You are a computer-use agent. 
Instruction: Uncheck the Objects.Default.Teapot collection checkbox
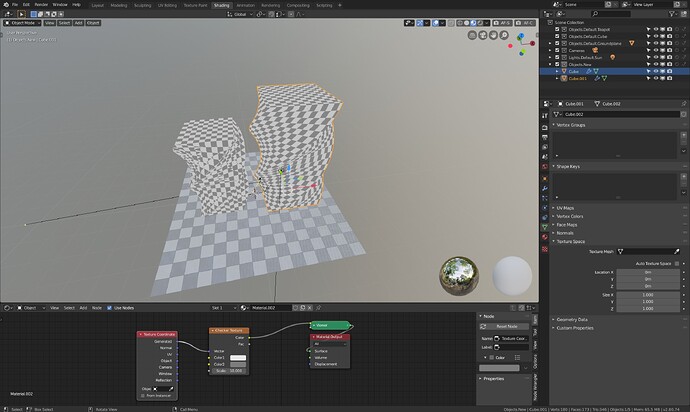(557, 29)
